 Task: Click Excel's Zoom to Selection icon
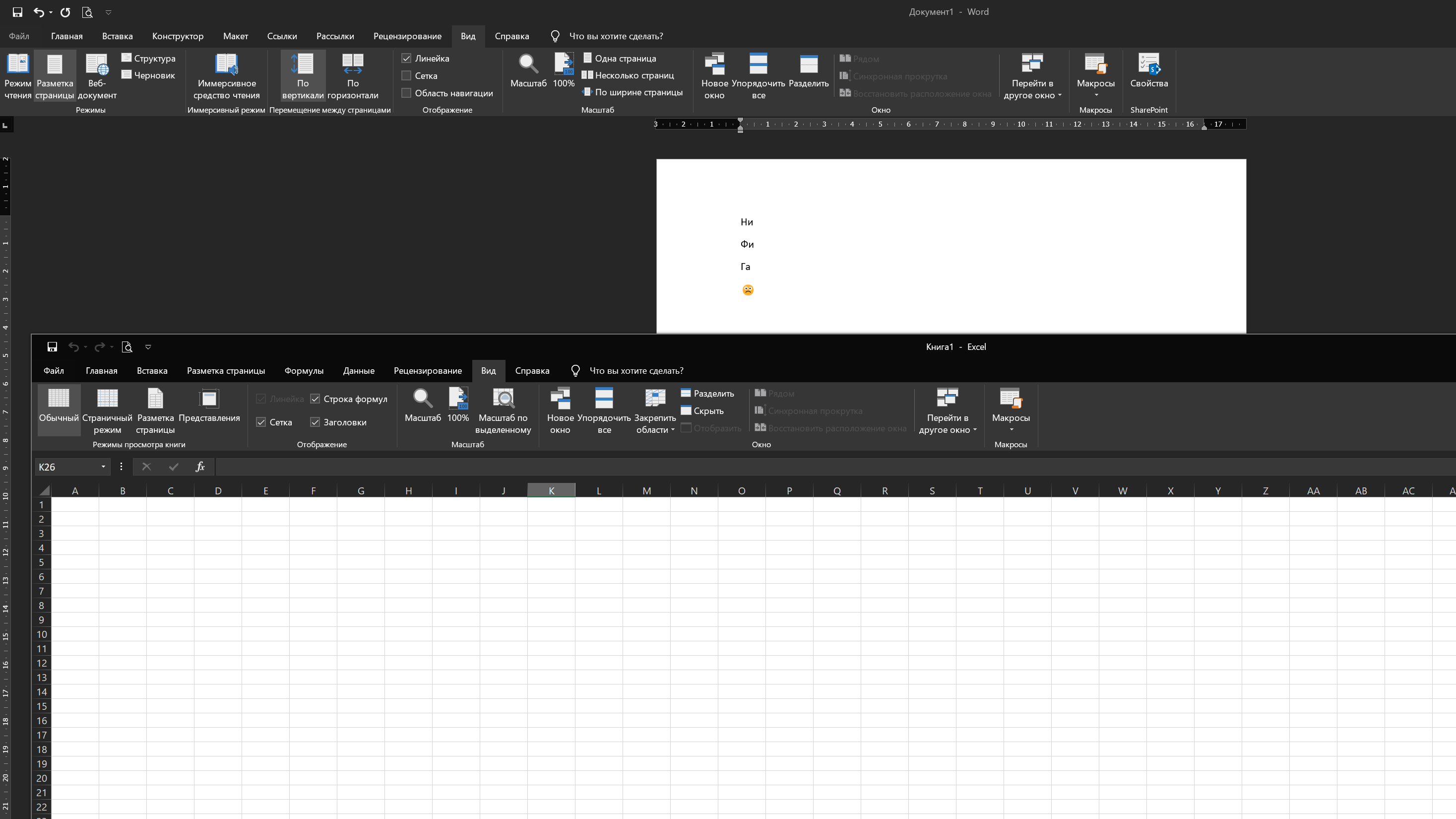[503, 399]
